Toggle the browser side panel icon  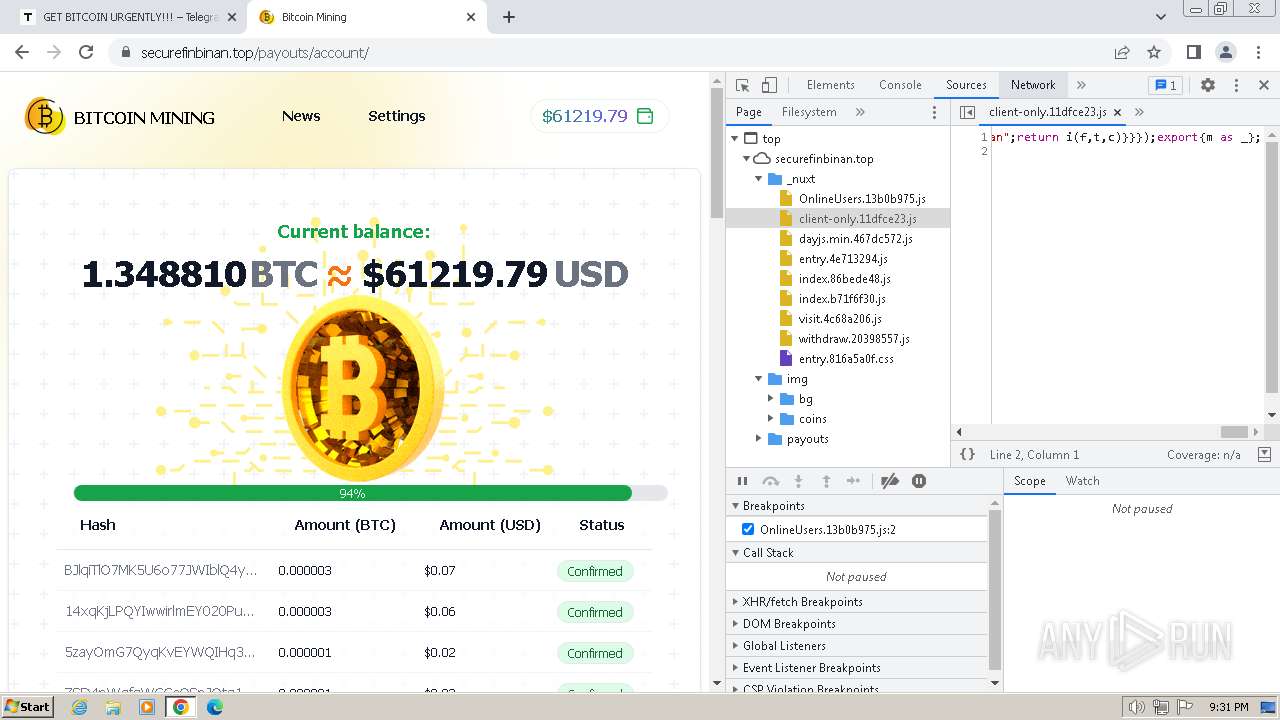pos(1193,52)
